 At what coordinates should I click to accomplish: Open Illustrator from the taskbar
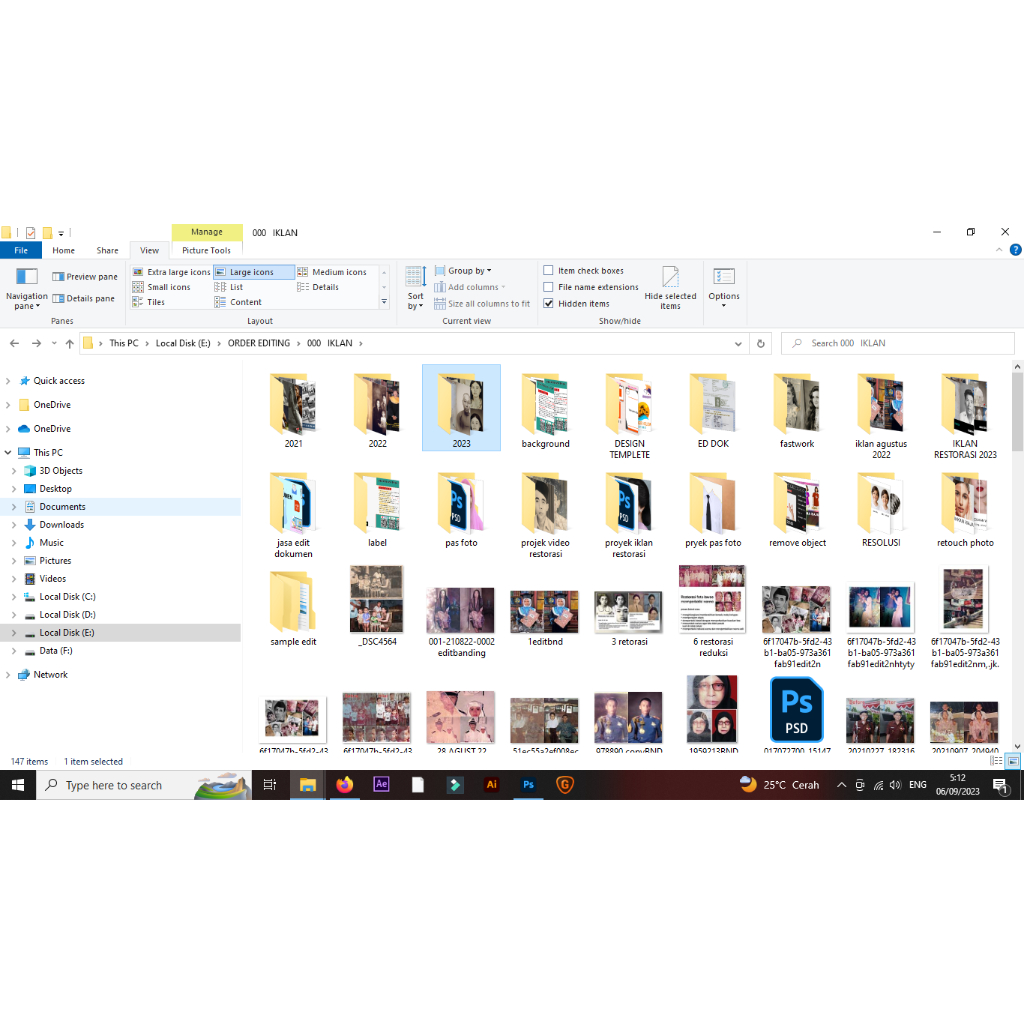point(492,785)
